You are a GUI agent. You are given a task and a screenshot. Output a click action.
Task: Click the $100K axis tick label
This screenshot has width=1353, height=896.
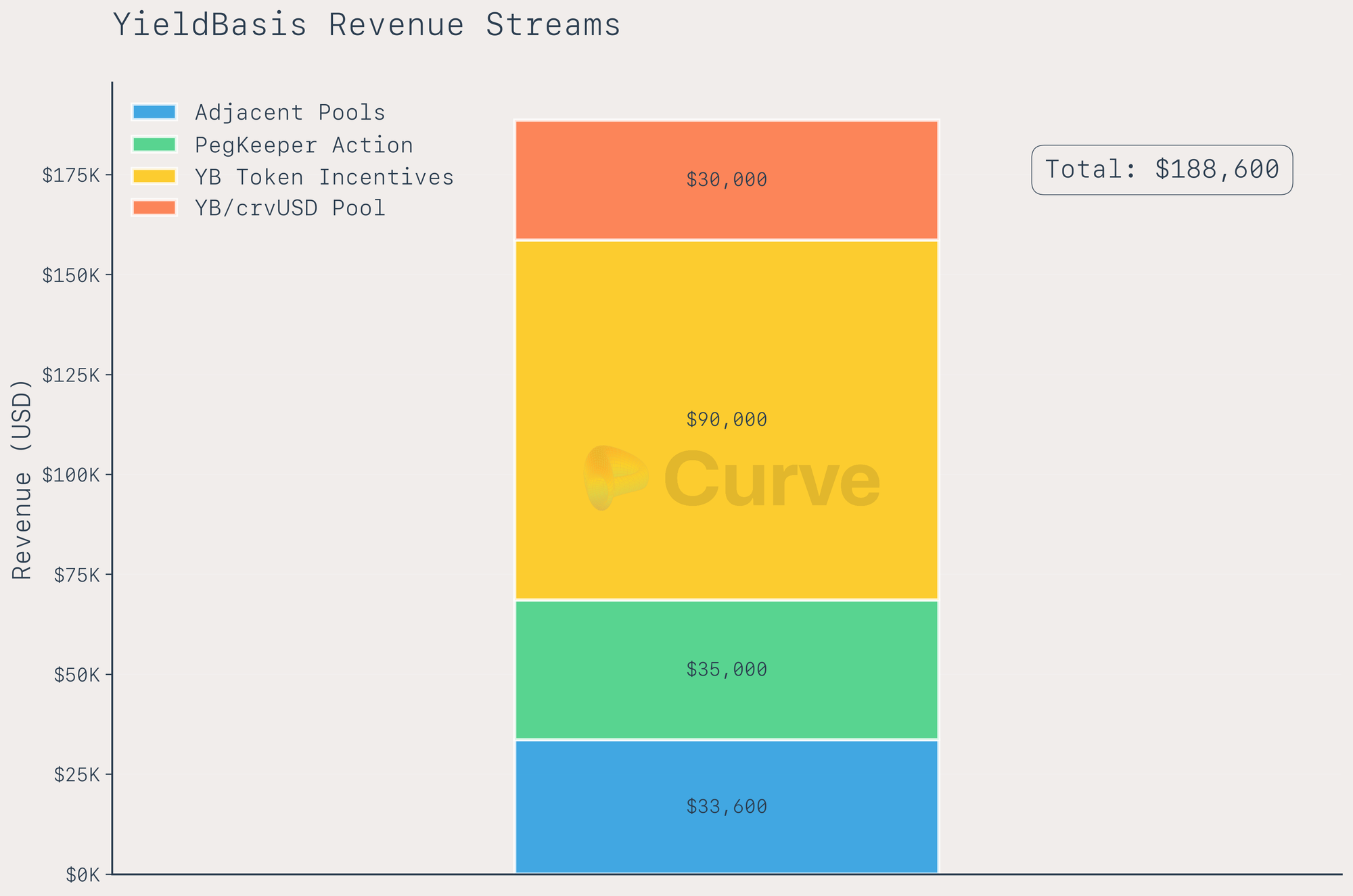tap(71, 475)
